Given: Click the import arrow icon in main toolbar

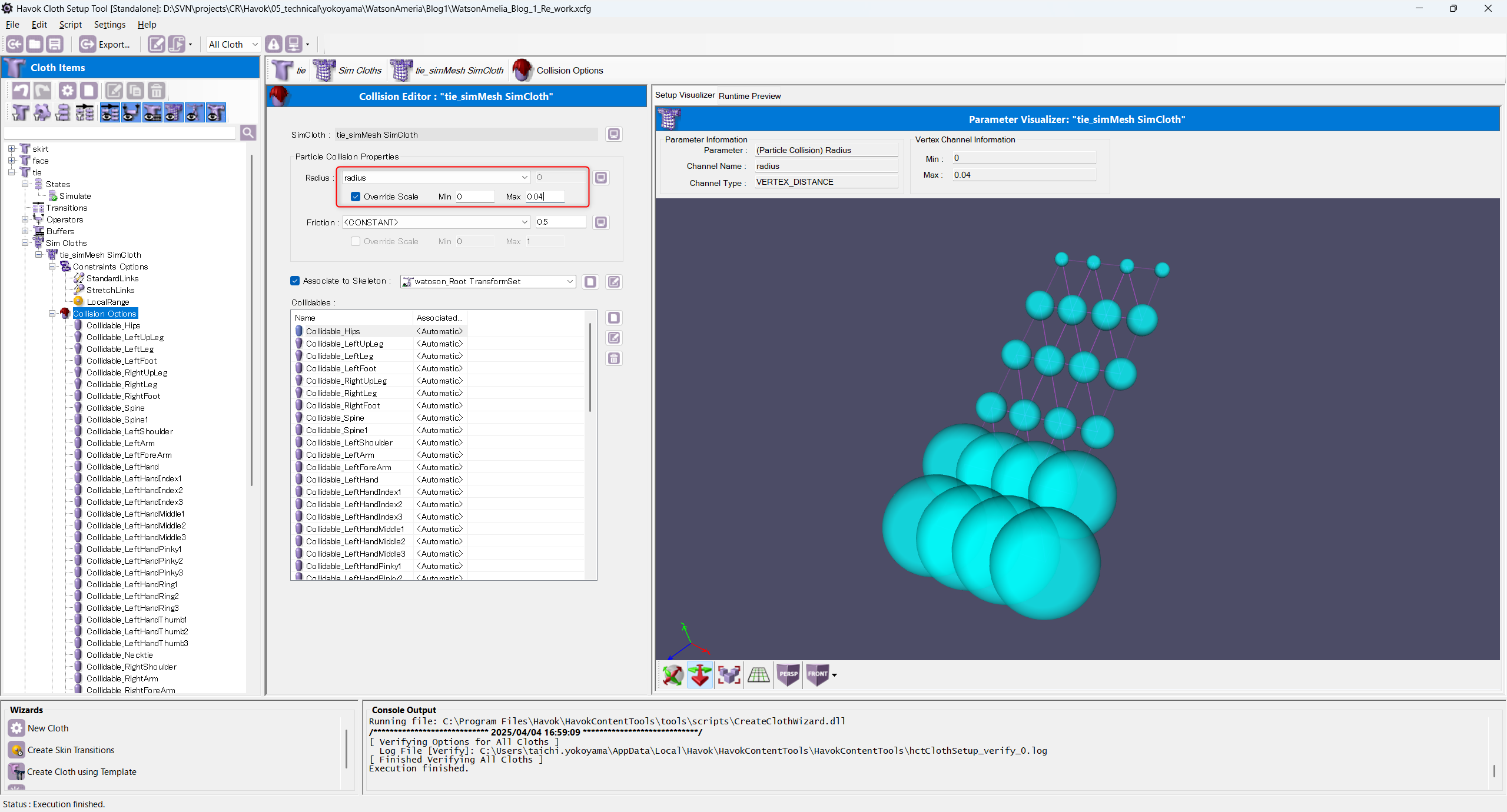Looking at the screenshot, I should 15,44.
